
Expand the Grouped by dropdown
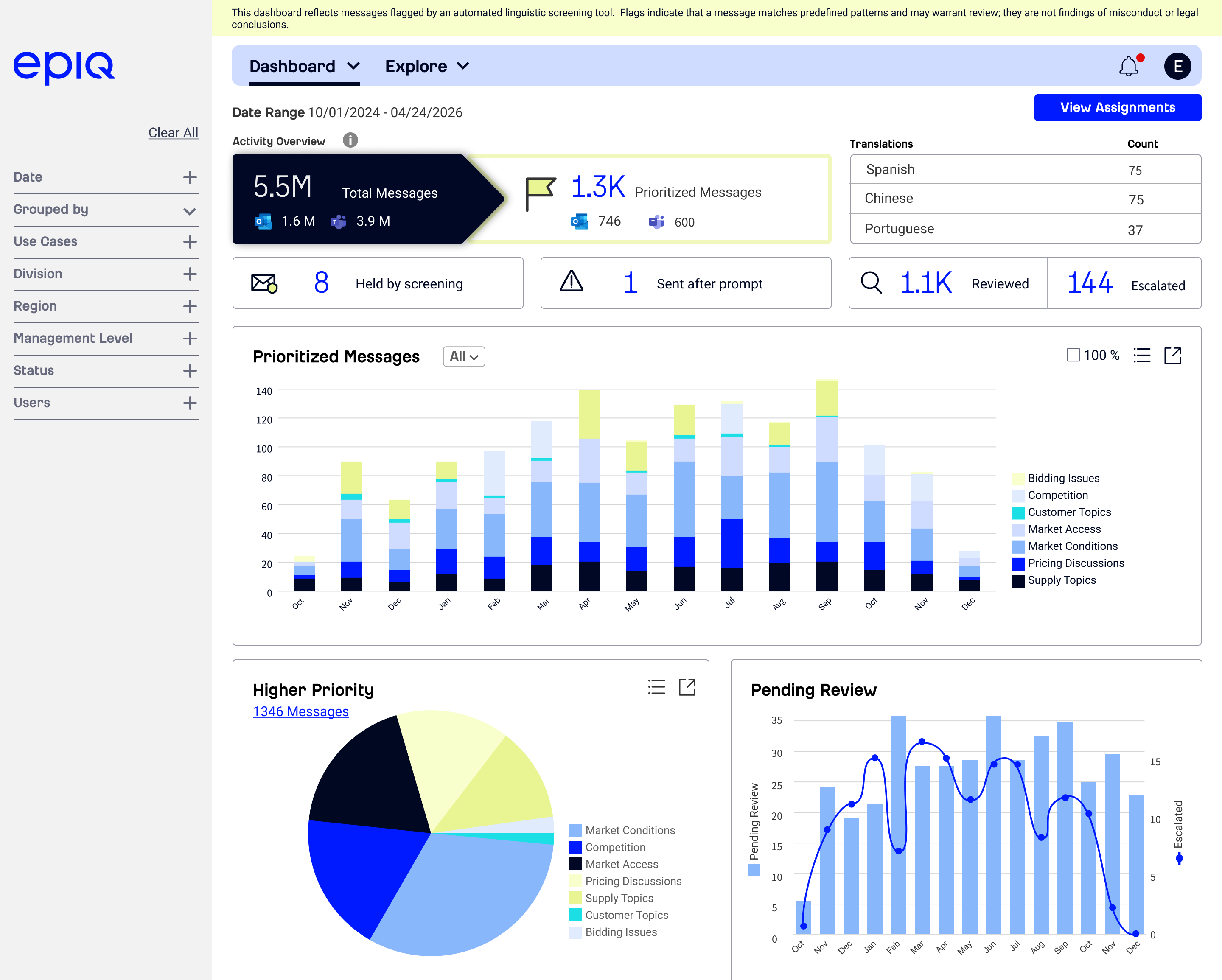coord(190,211)
